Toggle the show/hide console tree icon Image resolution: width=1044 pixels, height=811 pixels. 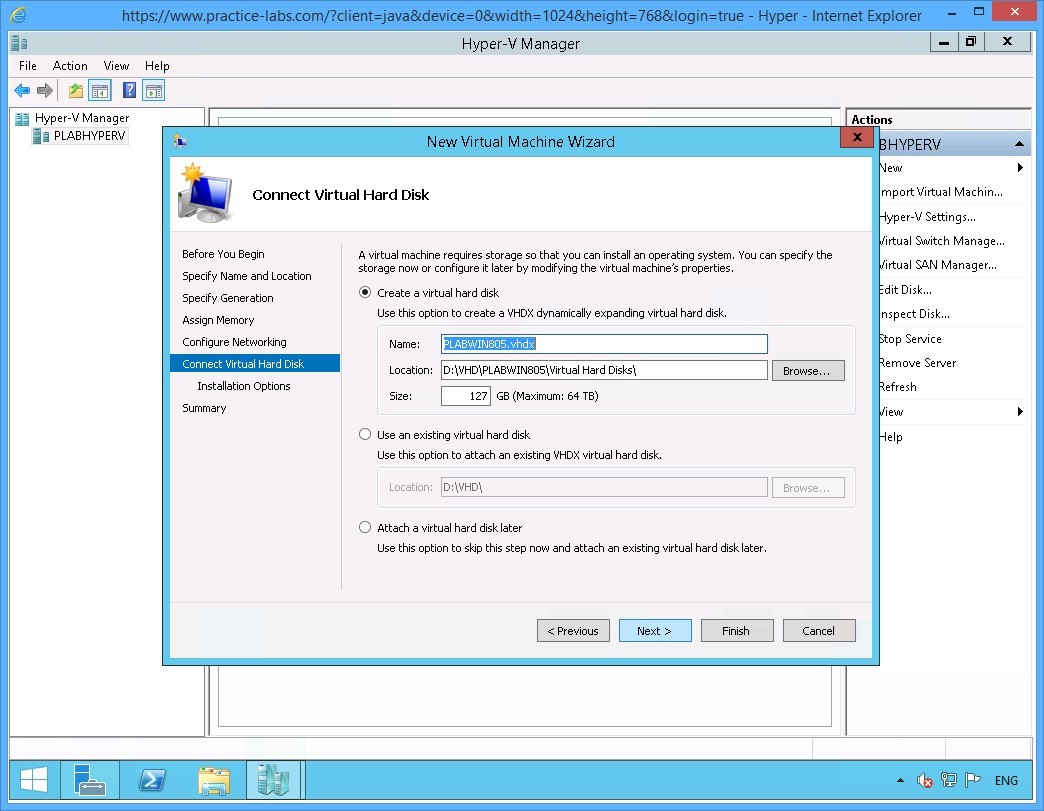[x=100, y=90]
